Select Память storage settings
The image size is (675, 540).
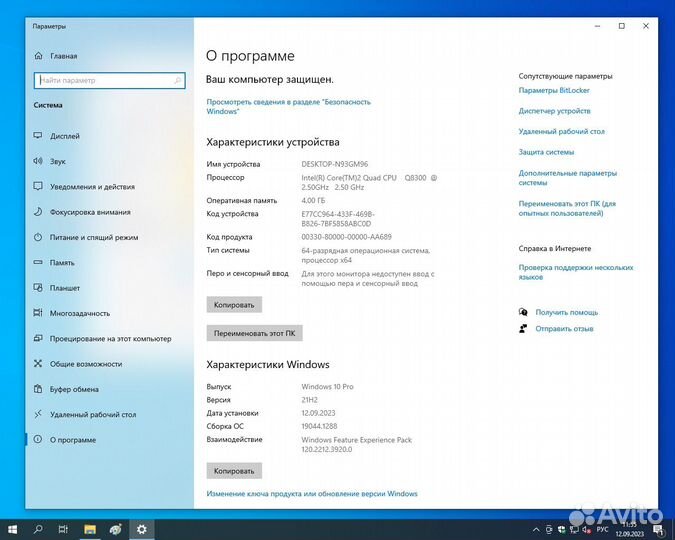[62, 263]
